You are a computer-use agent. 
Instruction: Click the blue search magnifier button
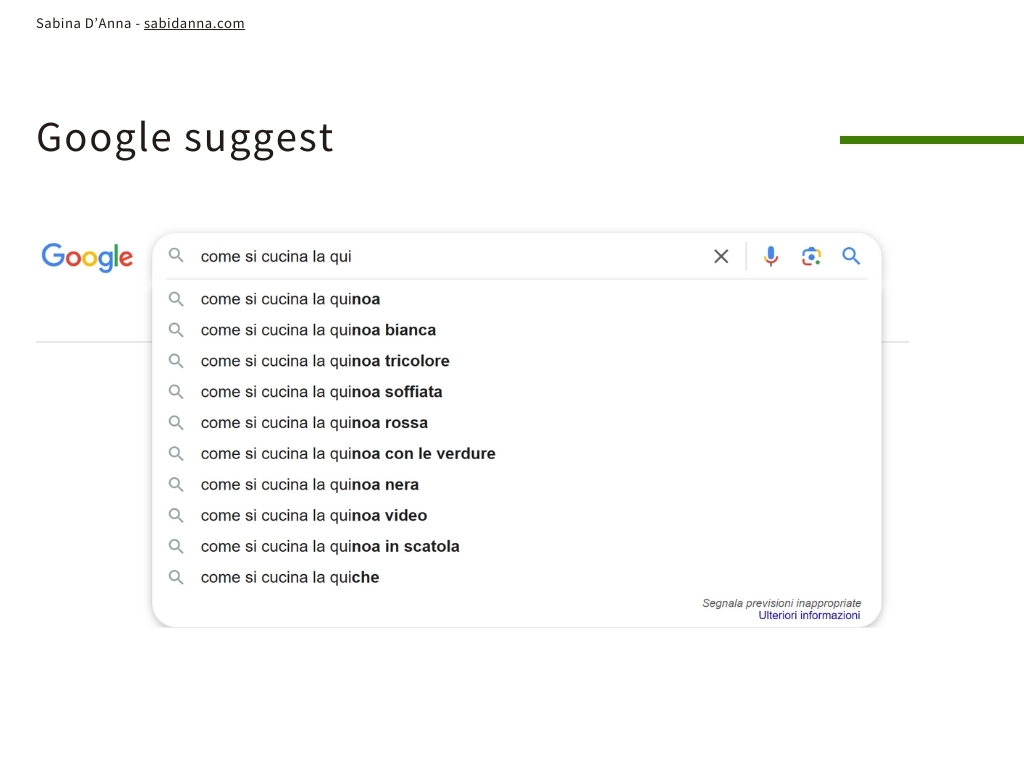pos(851,256)
